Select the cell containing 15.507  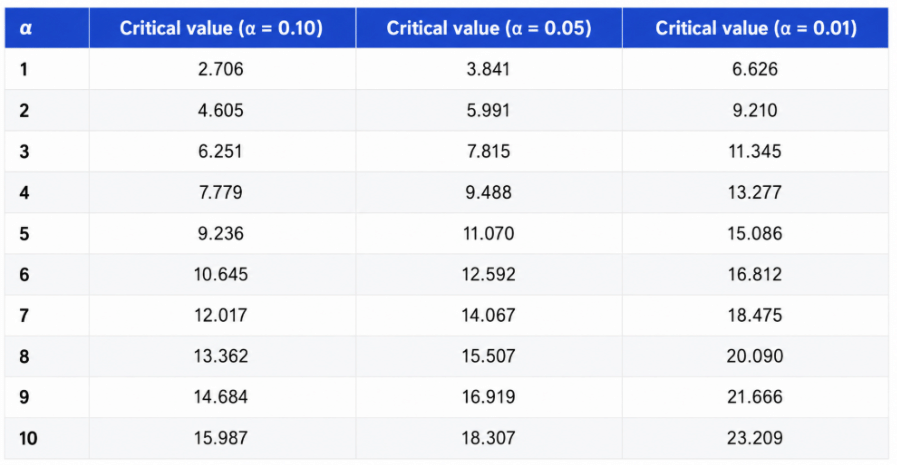tap(489, 356)
